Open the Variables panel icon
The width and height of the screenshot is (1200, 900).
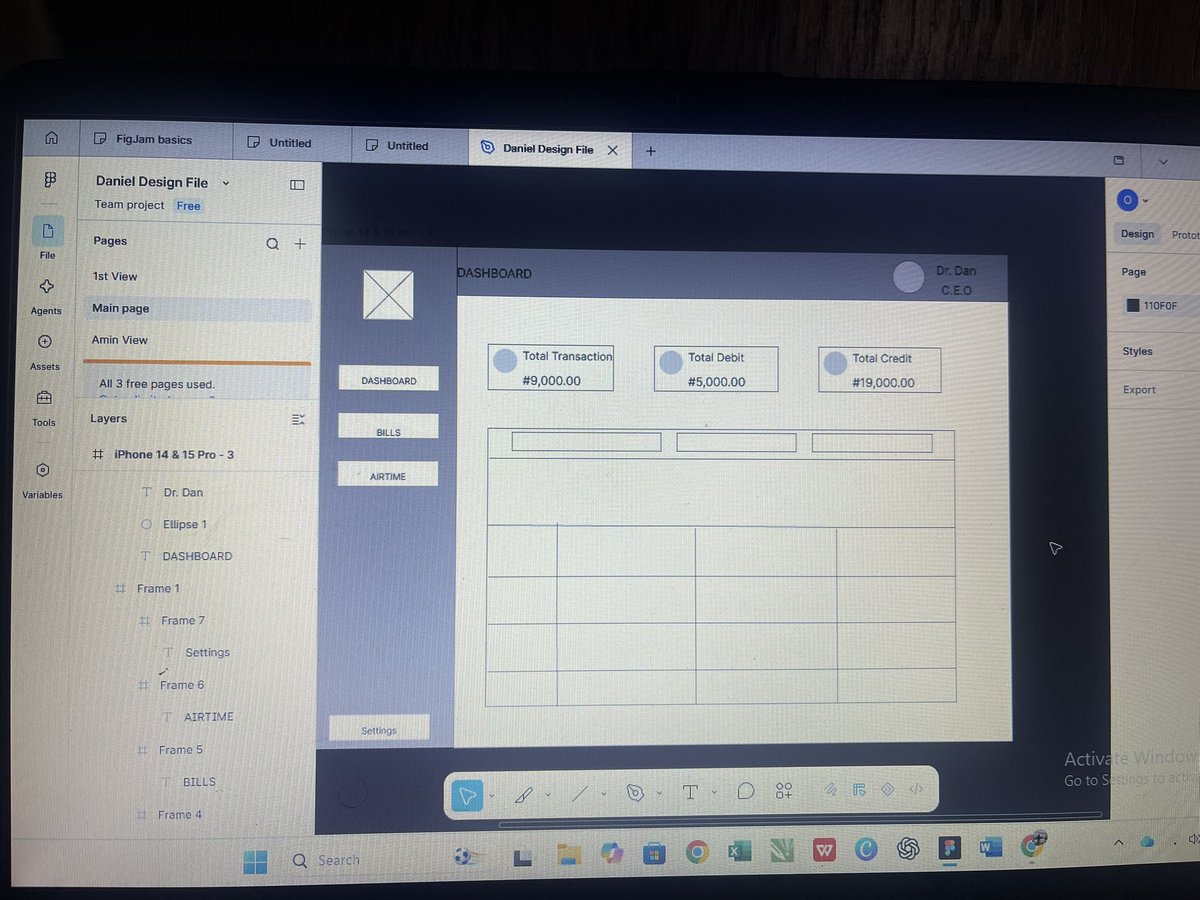point(42,470)
